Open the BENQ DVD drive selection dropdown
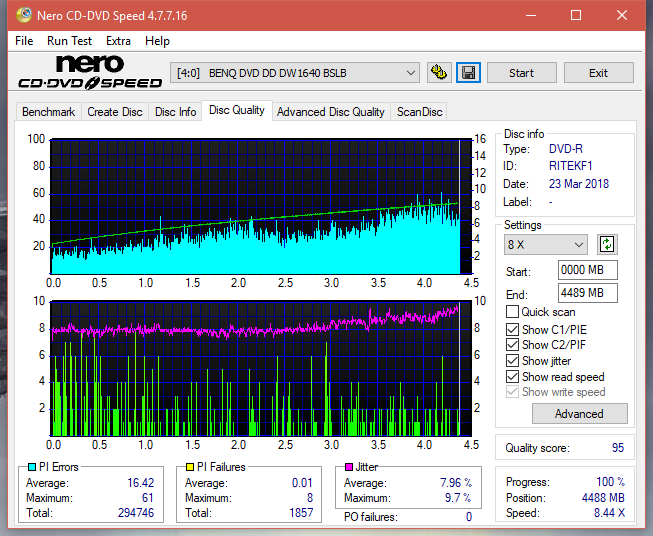 pos(295,73)
